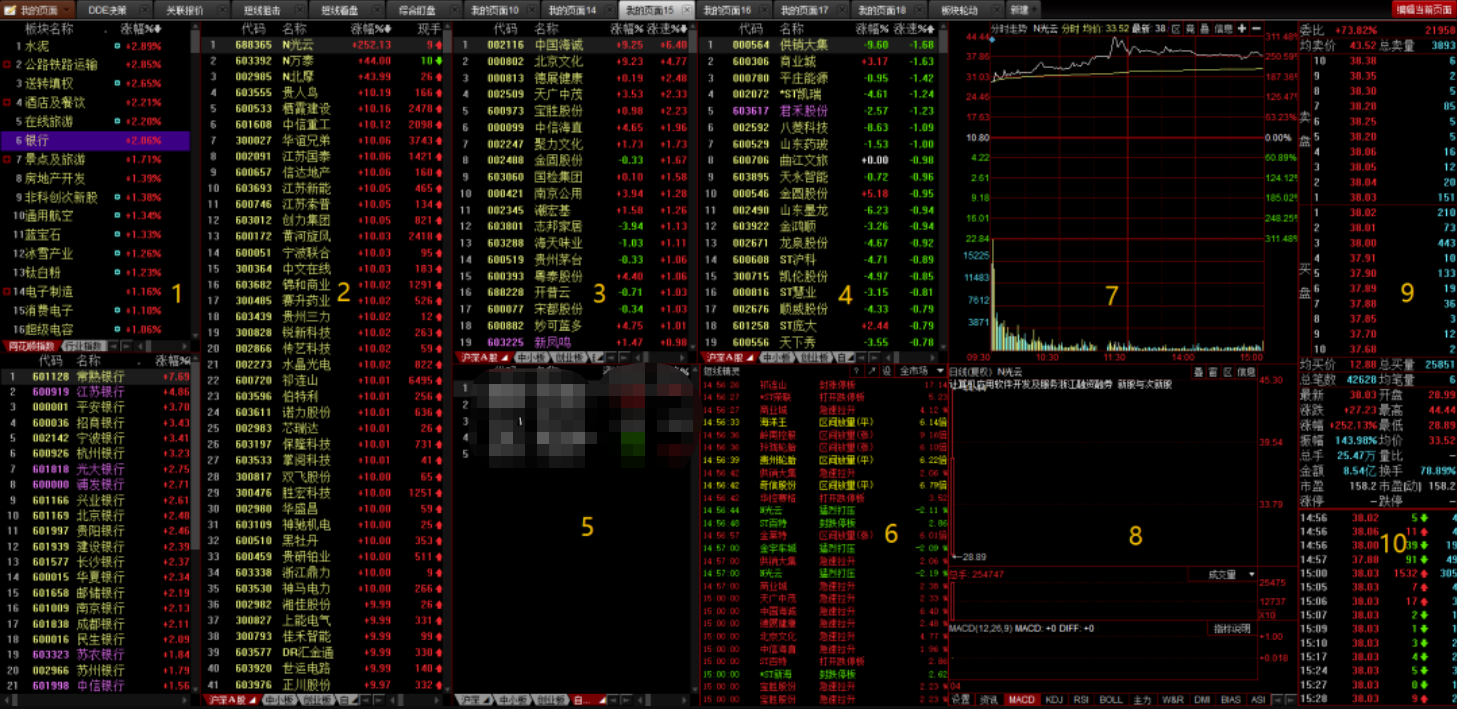1457x709 pixels.
Task: Open 设置 at bottom of K-line panel
Action: [x=961, y=700]
